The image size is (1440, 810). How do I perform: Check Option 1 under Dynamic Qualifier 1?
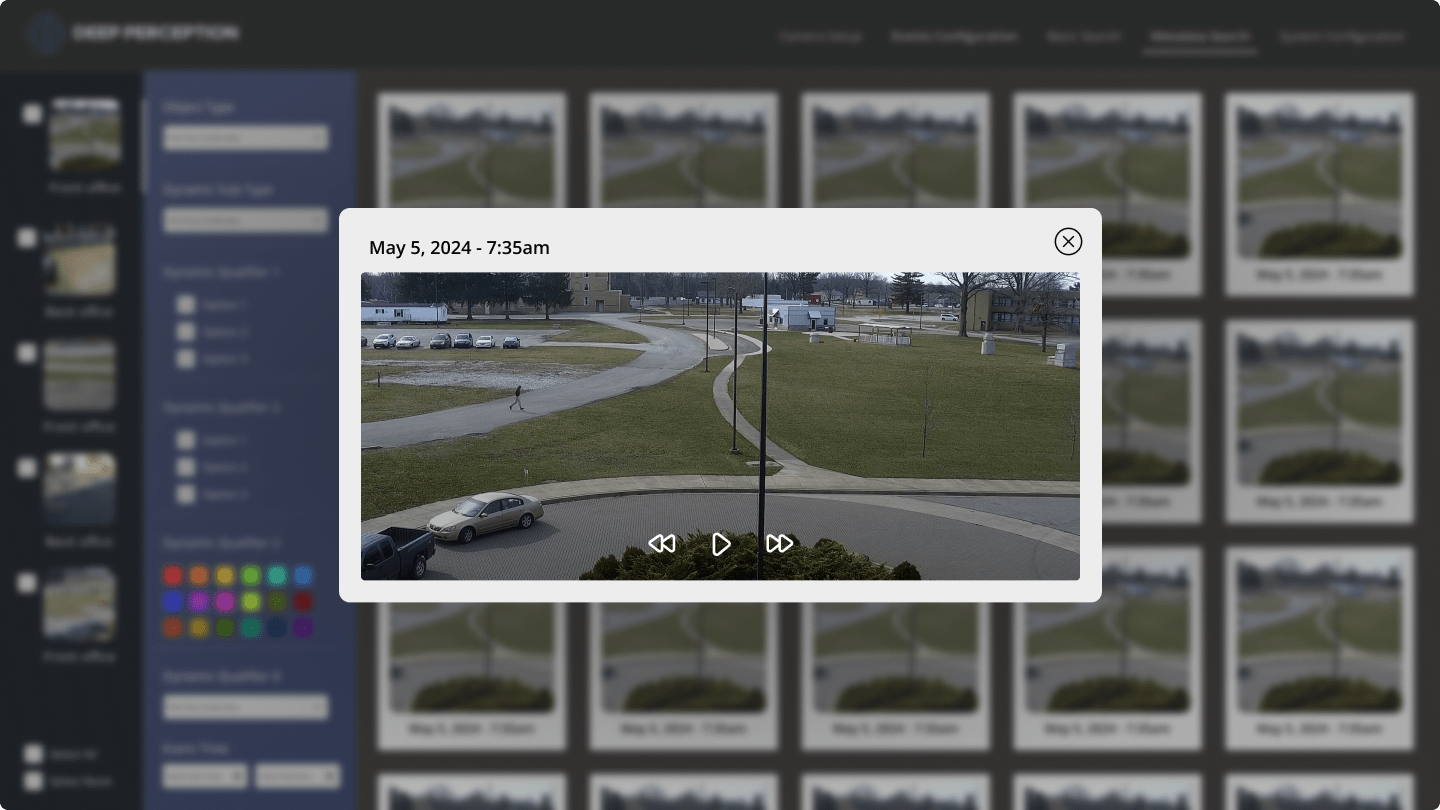click(x=186, y=305)
